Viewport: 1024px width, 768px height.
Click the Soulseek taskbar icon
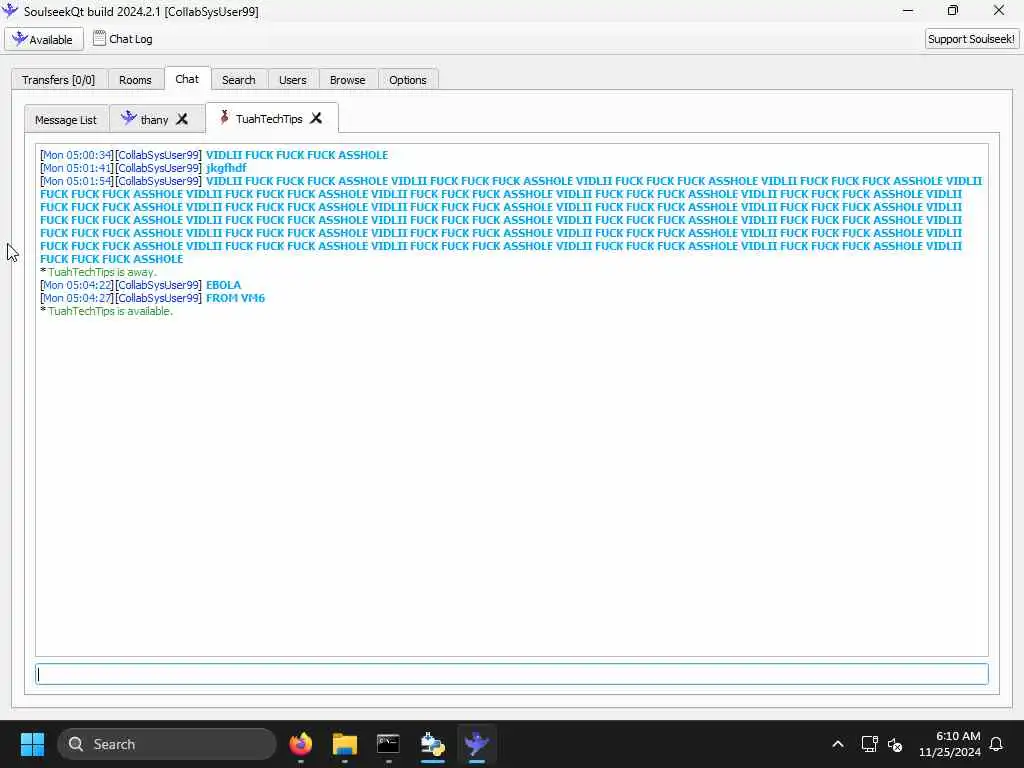click(x=477, y=744)
